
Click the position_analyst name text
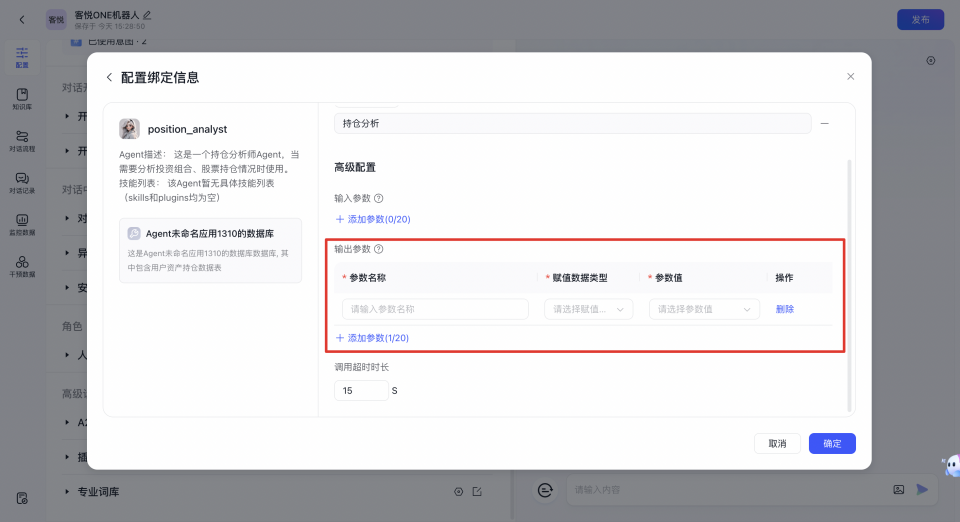(x=187, y=129)
